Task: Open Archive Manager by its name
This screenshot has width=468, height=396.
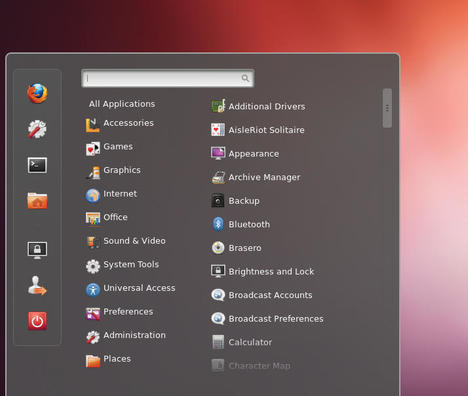Action: tap(264, 177)
